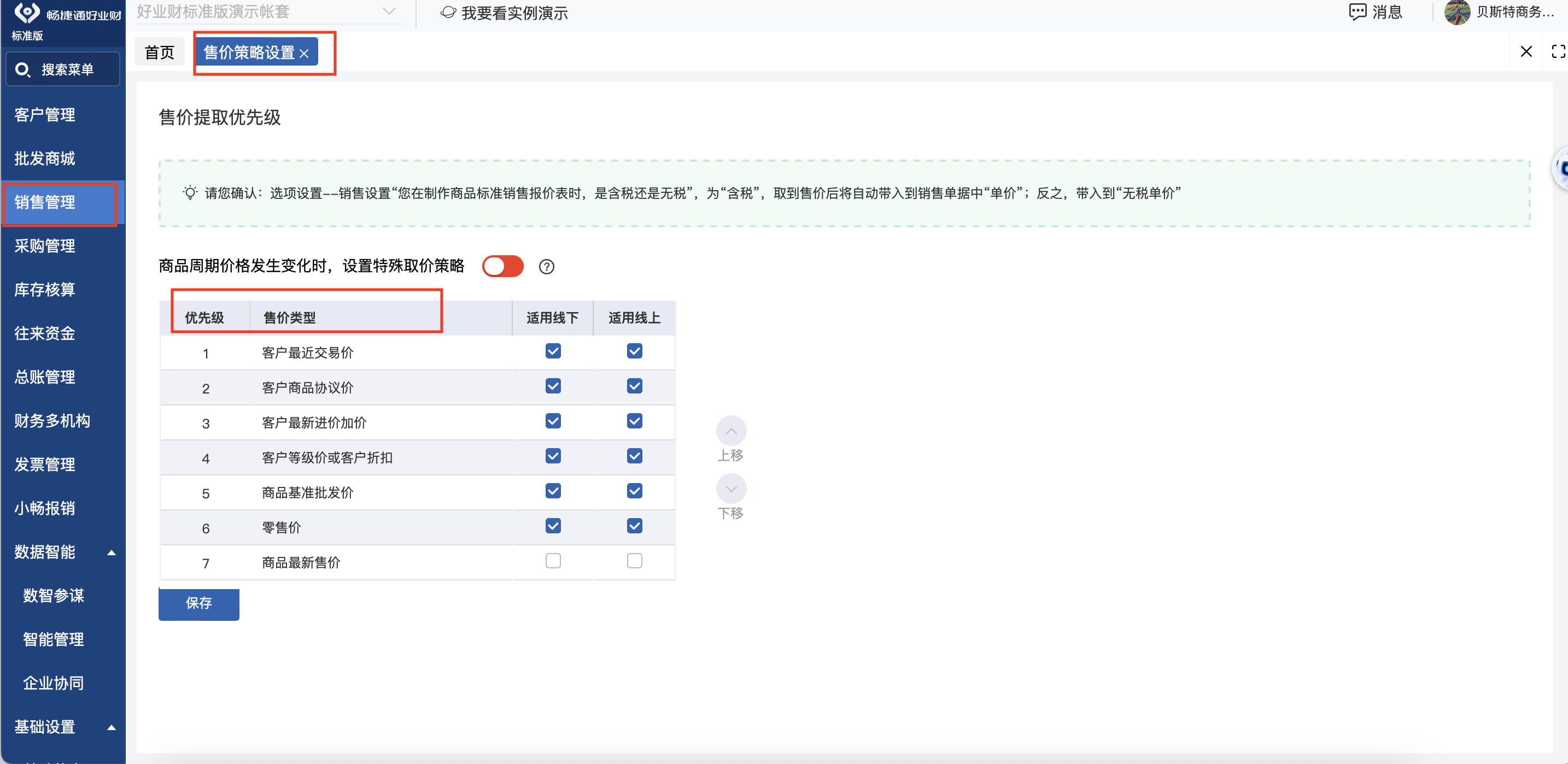1568x764 pixels.
Task: Switch to the 首页 tab
Action: [160, 52]
